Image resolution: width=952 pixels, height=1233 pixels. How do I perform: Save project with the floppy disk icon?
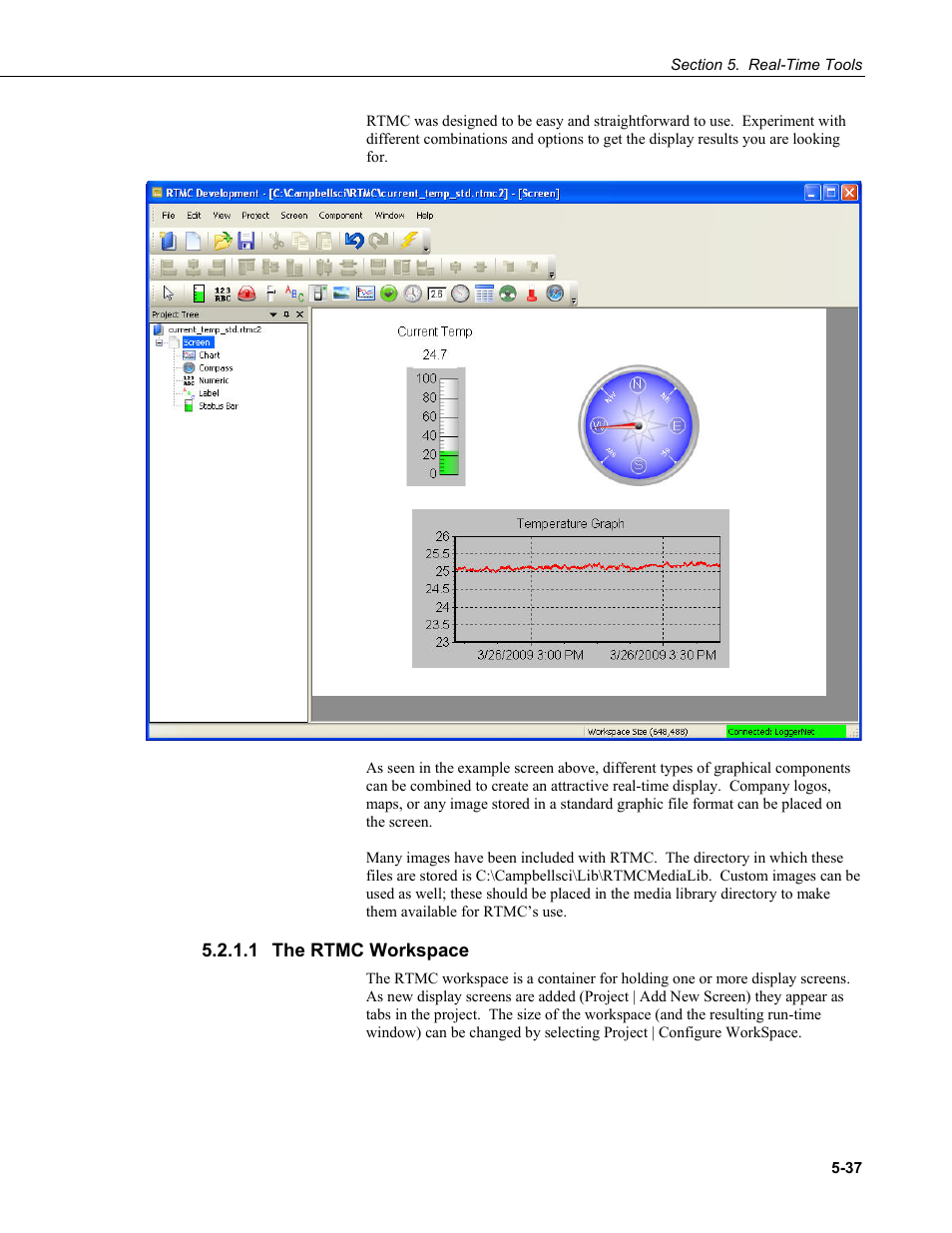(x=246, y=241)
